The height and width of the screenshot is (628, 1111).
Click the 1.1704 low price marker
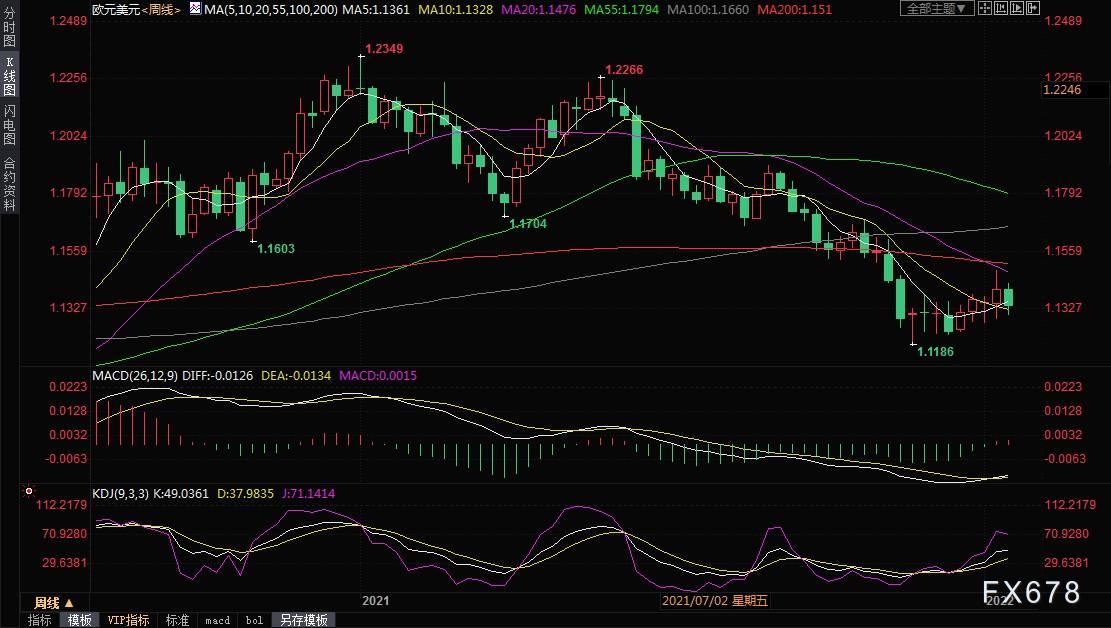click(528, 224)
